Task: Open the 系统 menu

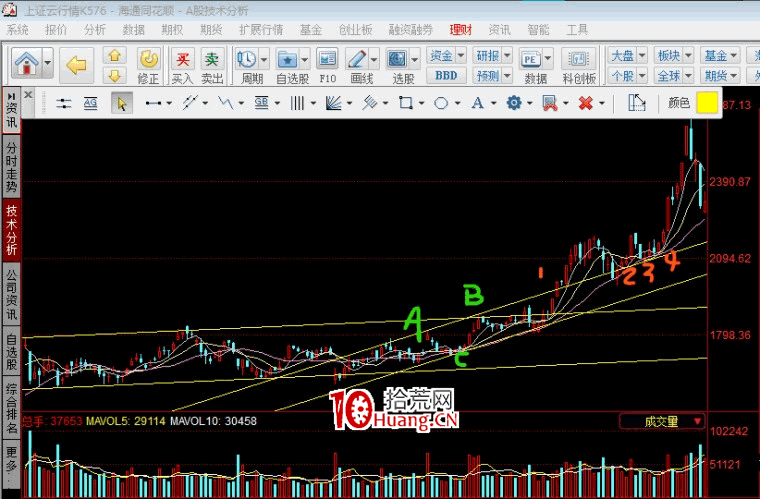Action: point(17,30)
